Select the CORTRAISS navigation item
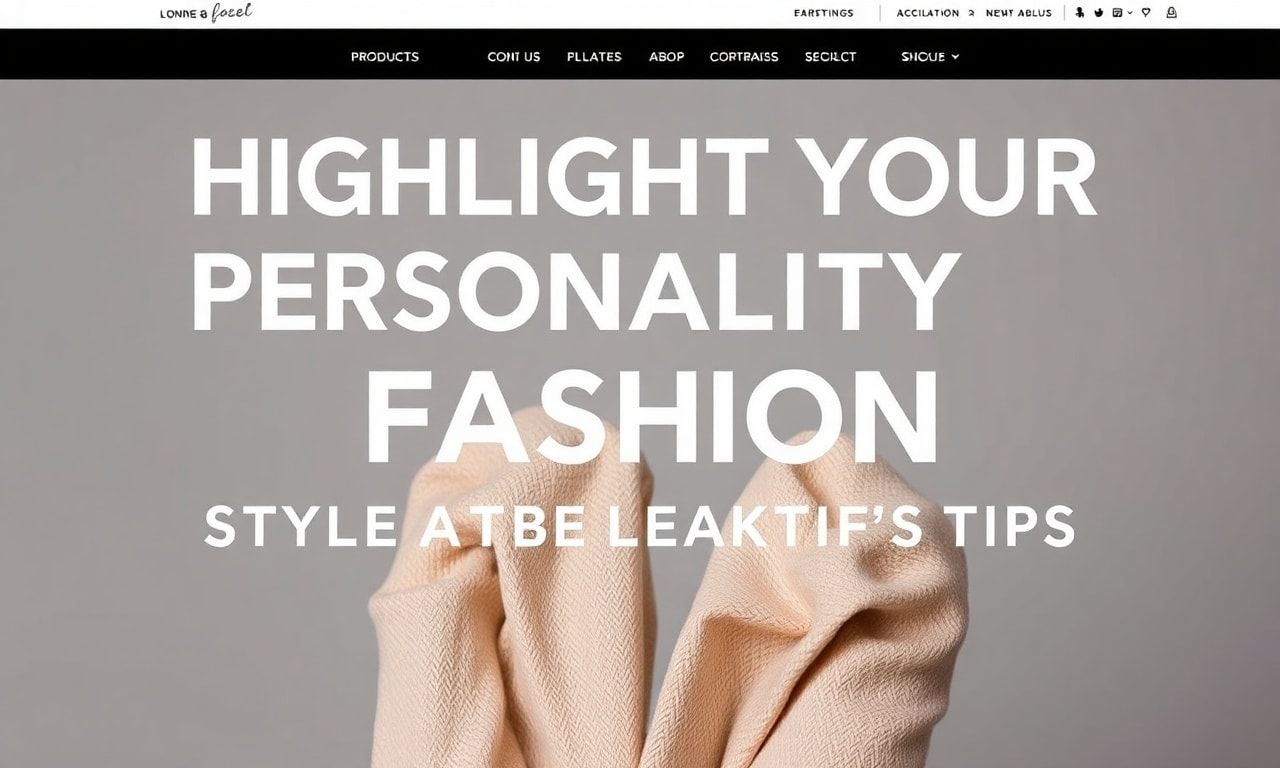 (x=744, y=57)
